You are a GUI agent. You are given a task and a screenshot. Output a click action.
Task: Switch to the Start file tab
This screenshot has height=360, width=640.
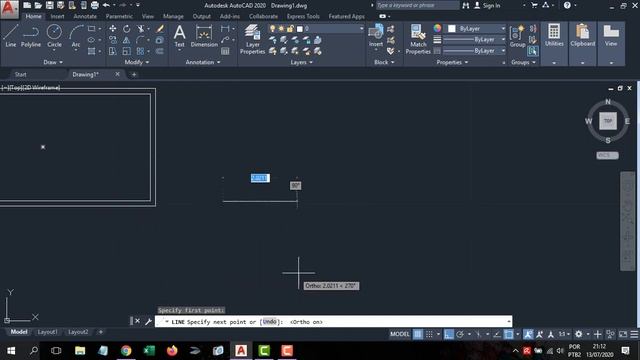pyautogui.click(x=20, y=74)
